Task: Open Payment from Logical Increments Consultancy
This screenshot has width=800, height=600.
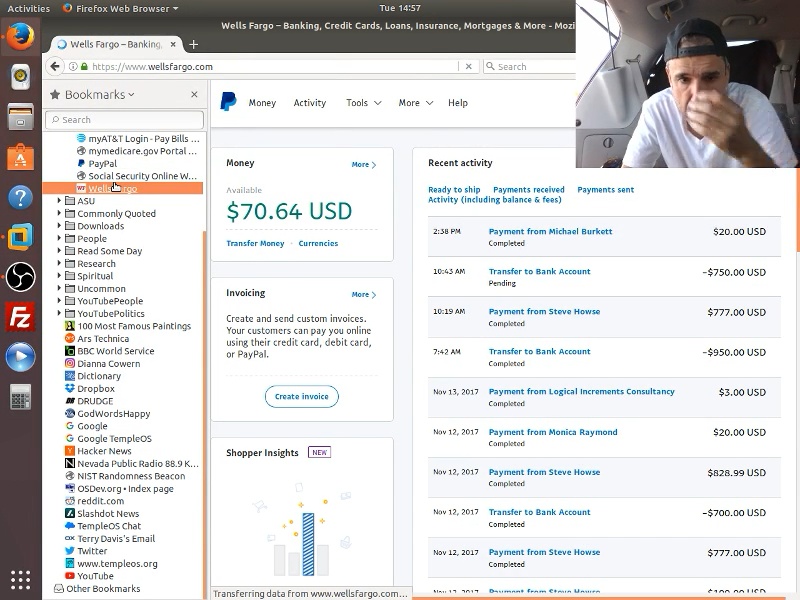Action: (x=582, y=391)
